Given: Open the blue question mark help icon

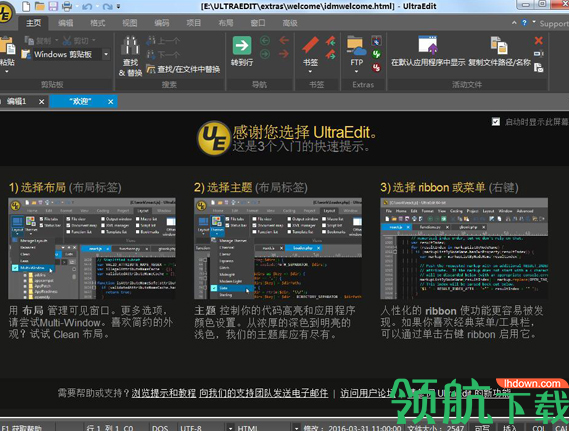Looking at the screenshot, I should pos(524,22).
